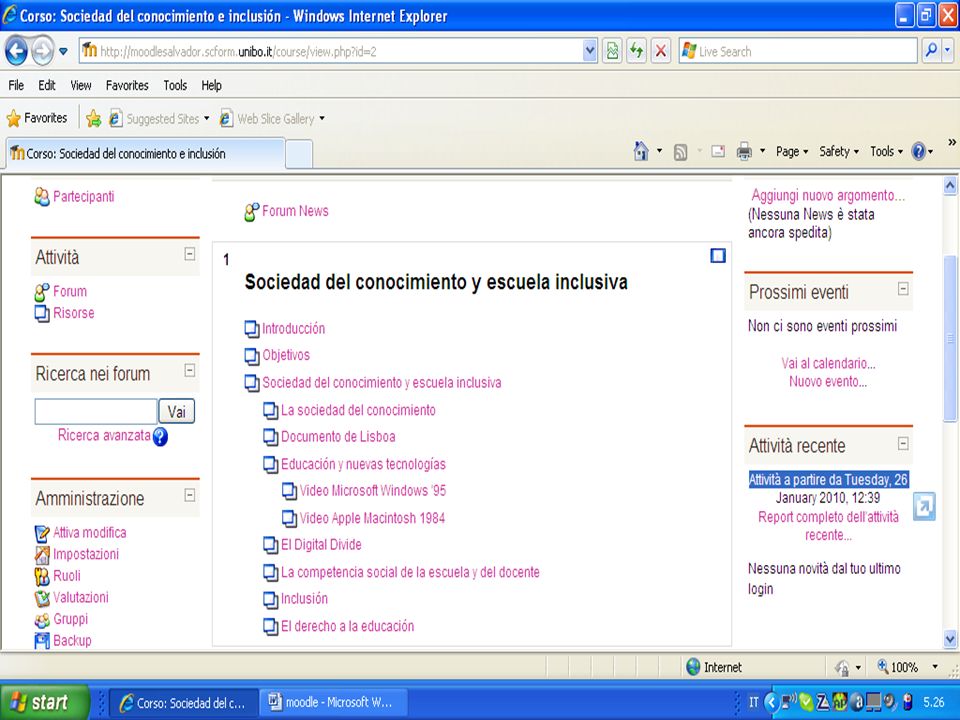Viewport: 960px width, 720px height.
Task: Open Favorites star button
Action: click(37, 118)
